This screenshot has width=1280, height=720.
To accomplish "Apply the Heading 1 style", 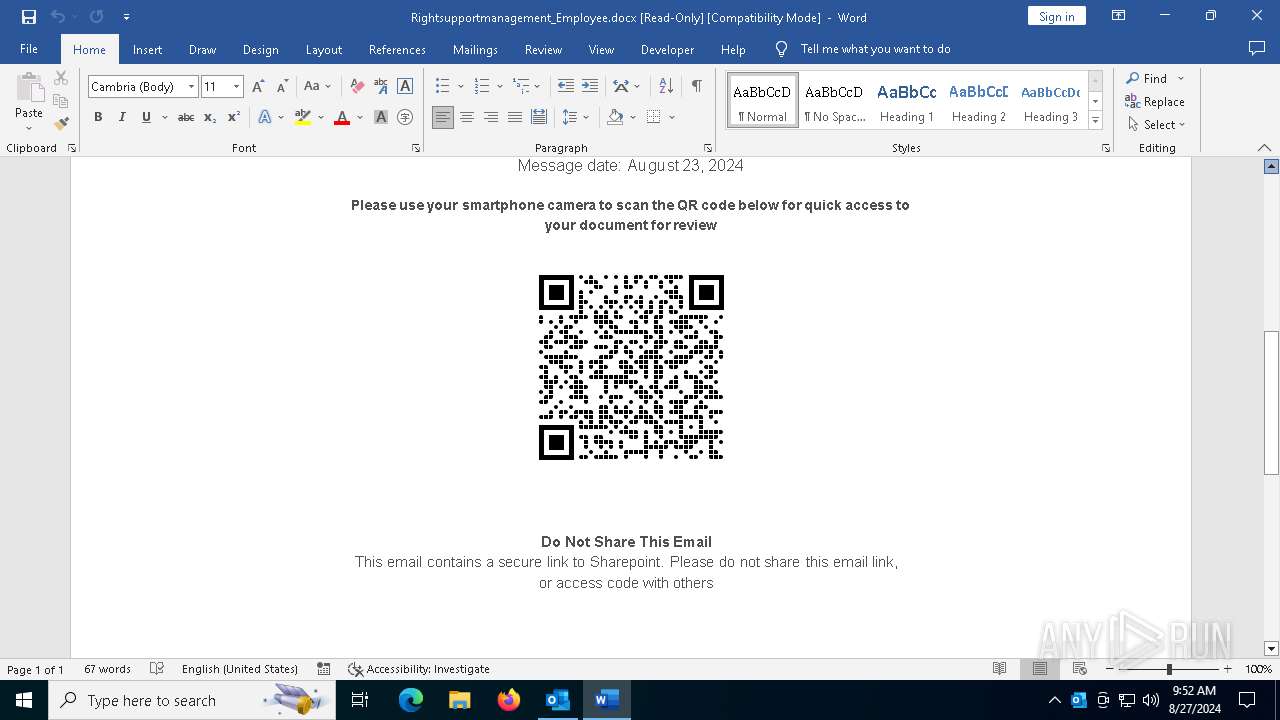I will (x=907, y=101).
